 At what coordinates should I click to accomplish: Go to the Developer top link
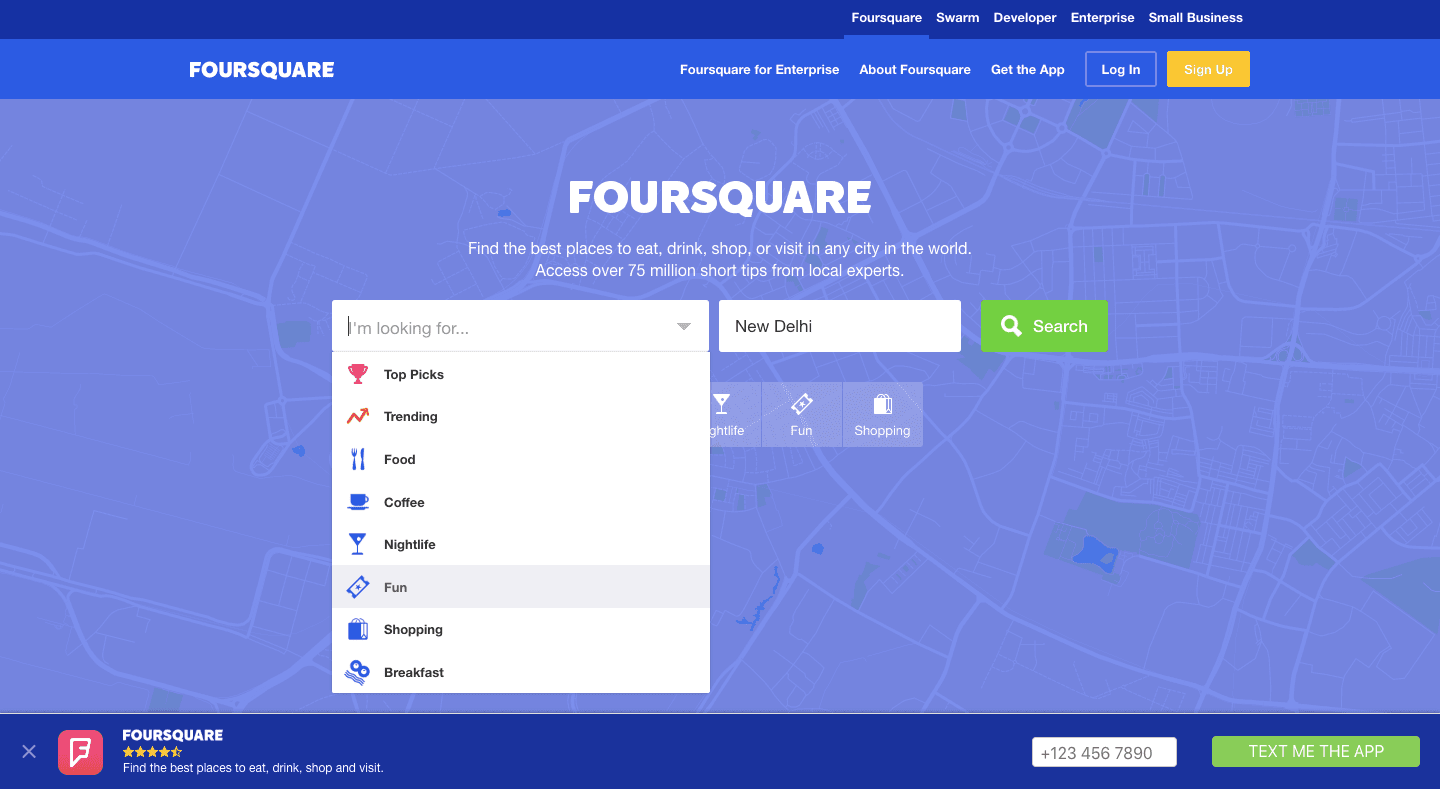pyautogui.click(x=1025, y=18)
